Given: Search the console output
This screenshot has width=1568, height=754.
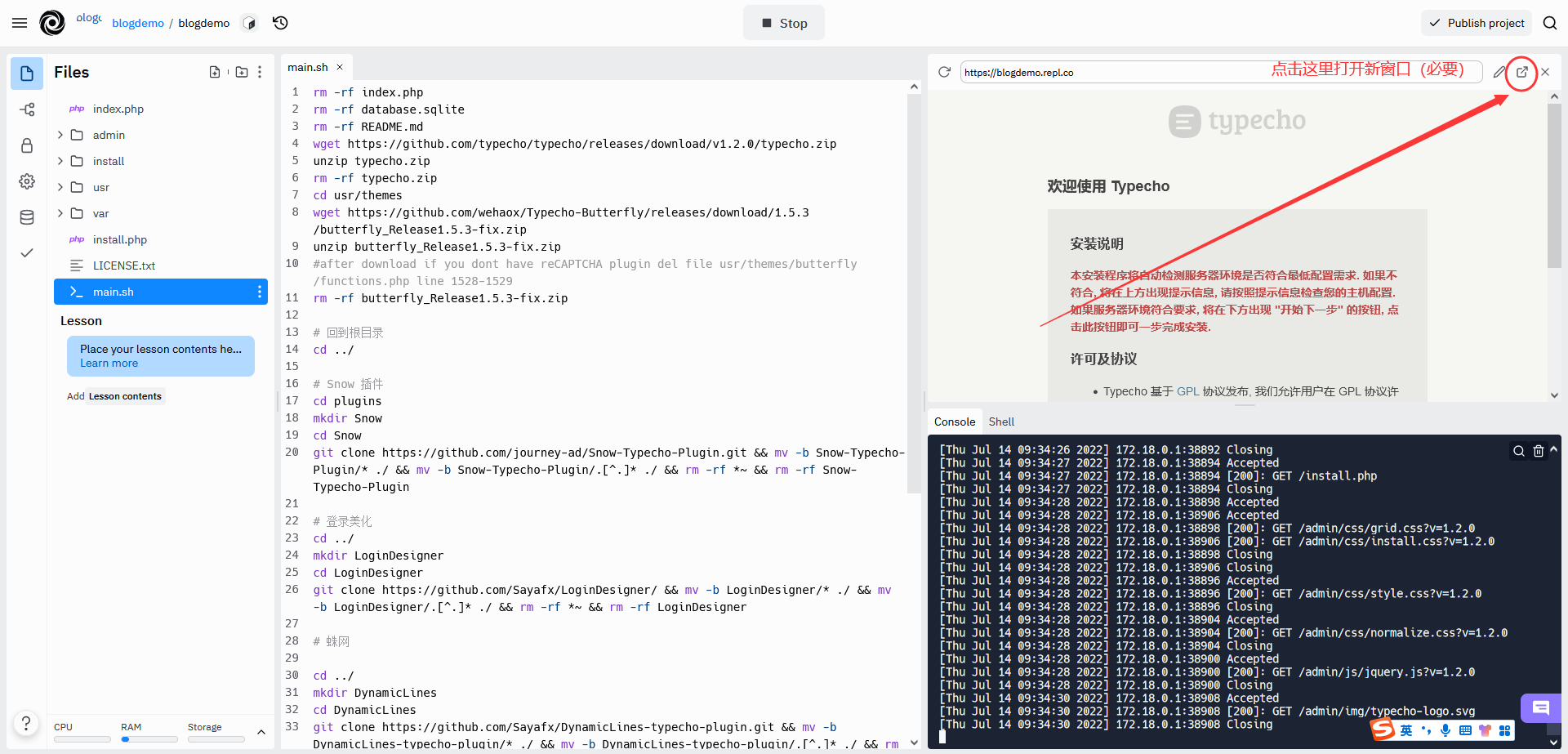Looking at the screenshot, I should [x=1519, y=451].
